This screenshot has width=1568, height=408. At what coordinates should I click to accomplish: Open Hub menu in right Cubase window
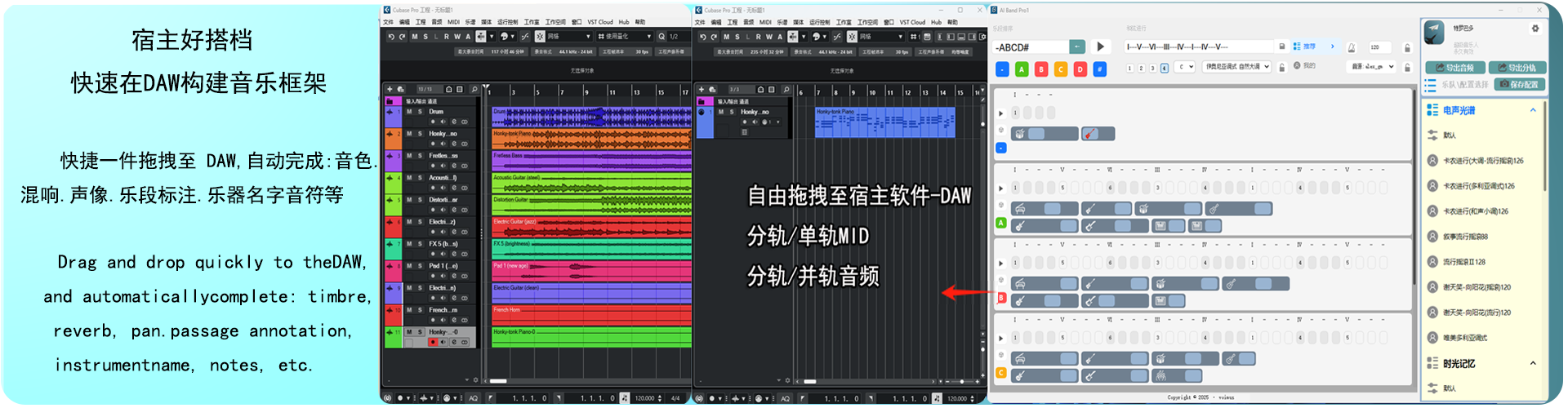pyautogui.click(x=936, y=22)
